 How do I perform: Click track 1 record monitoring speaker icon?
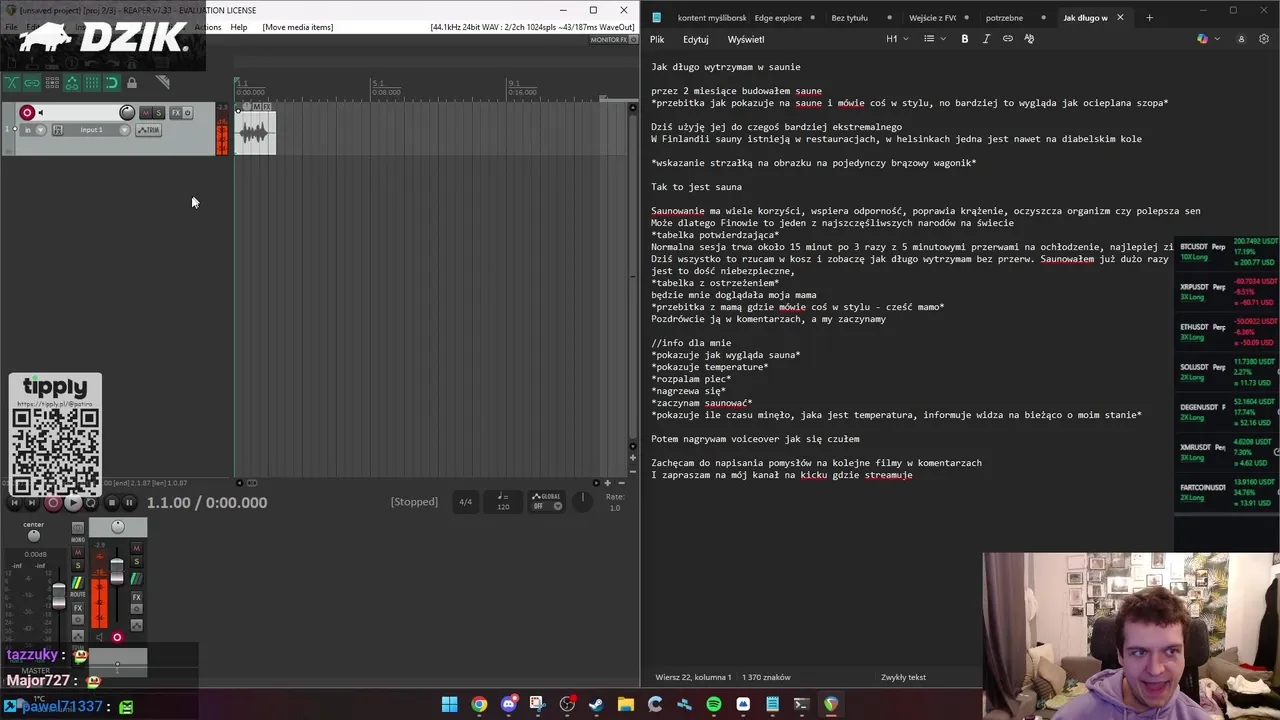coord(41,112)
